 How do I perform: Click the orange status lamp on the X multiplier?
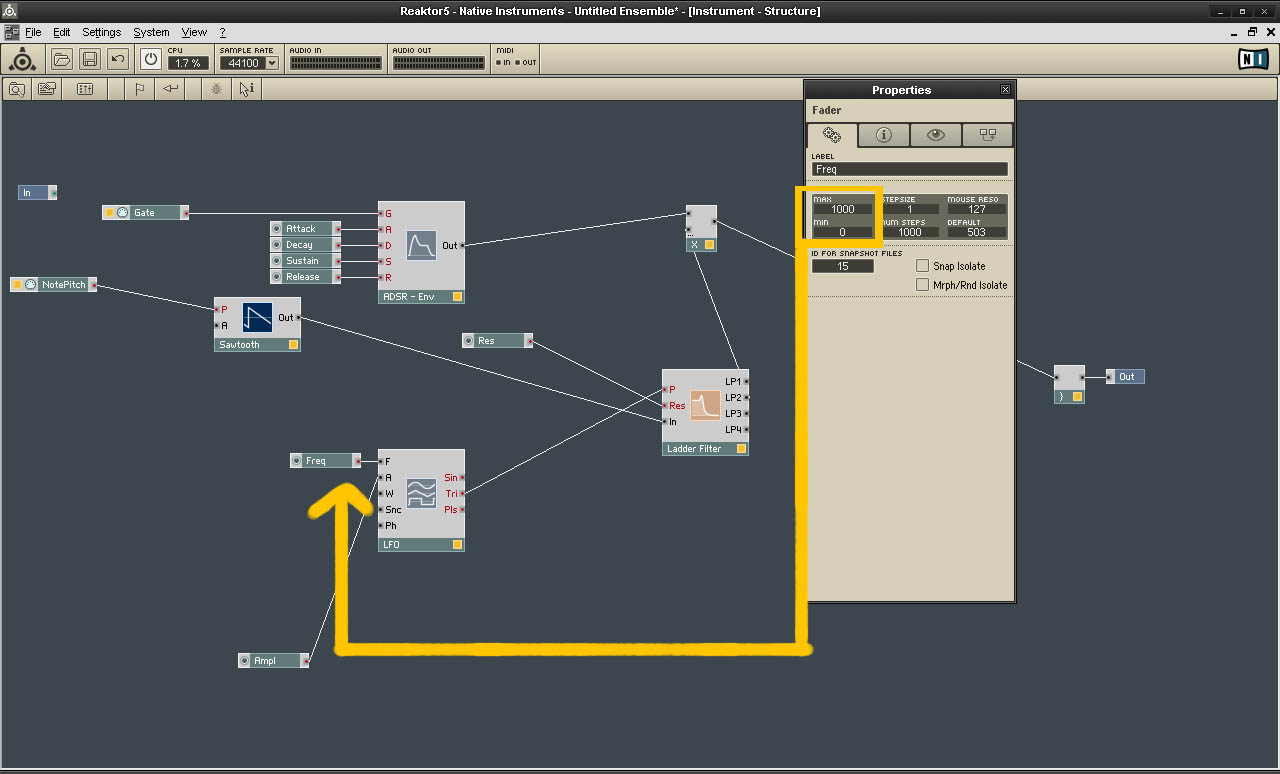[709, 245]
